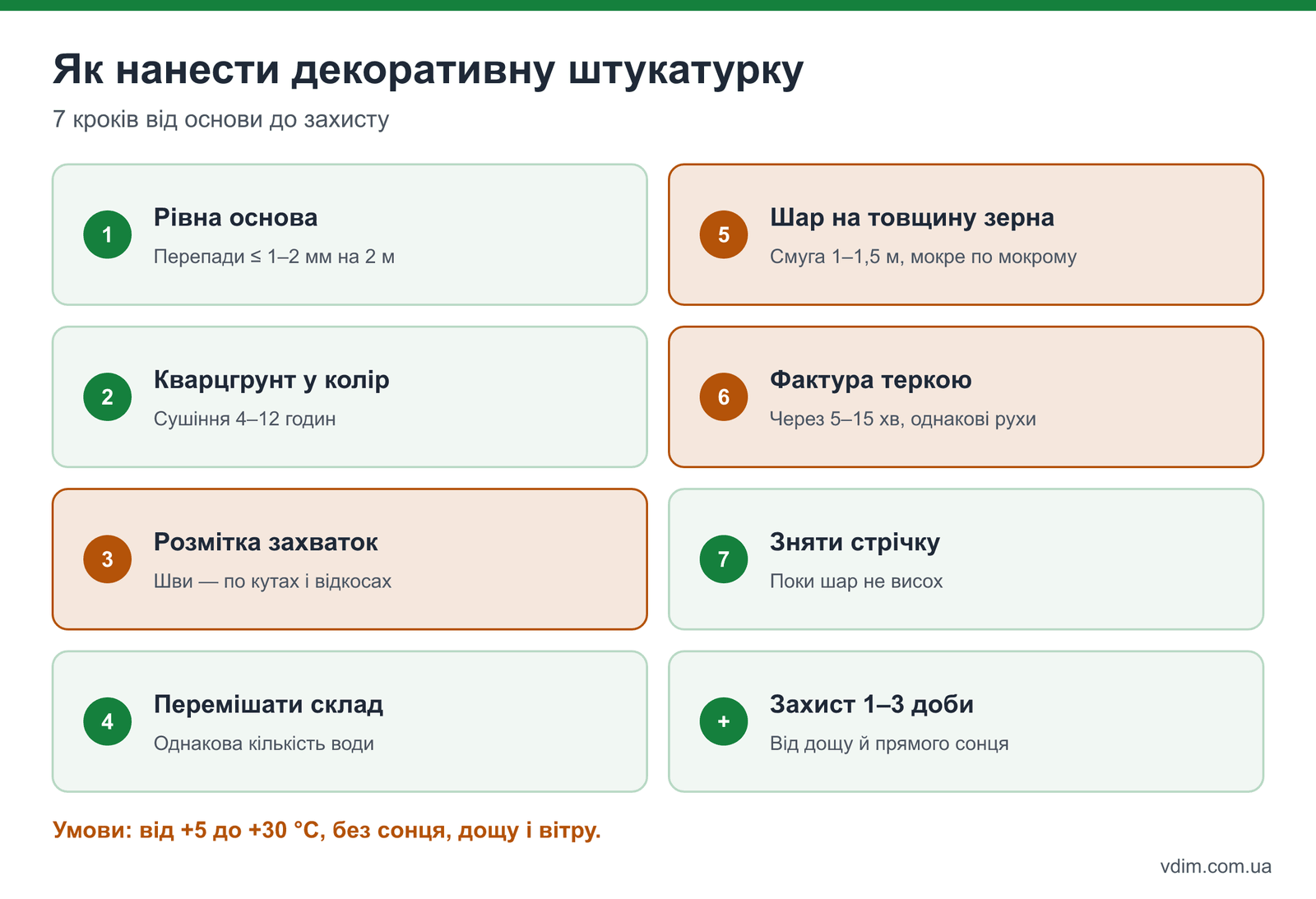Screen dimensions: 1316x899
Task: Click the 'Кварцгрунт у колір' heading
Action: pyautogui.click(x=271, y=380)
